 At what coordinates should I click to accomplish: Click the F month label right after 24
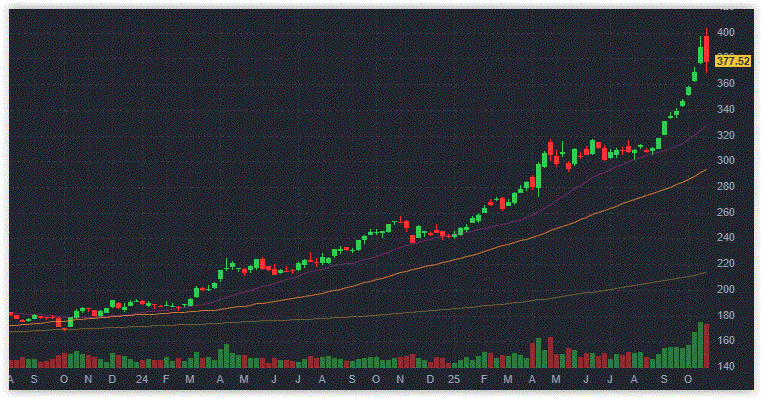[166, 380]
